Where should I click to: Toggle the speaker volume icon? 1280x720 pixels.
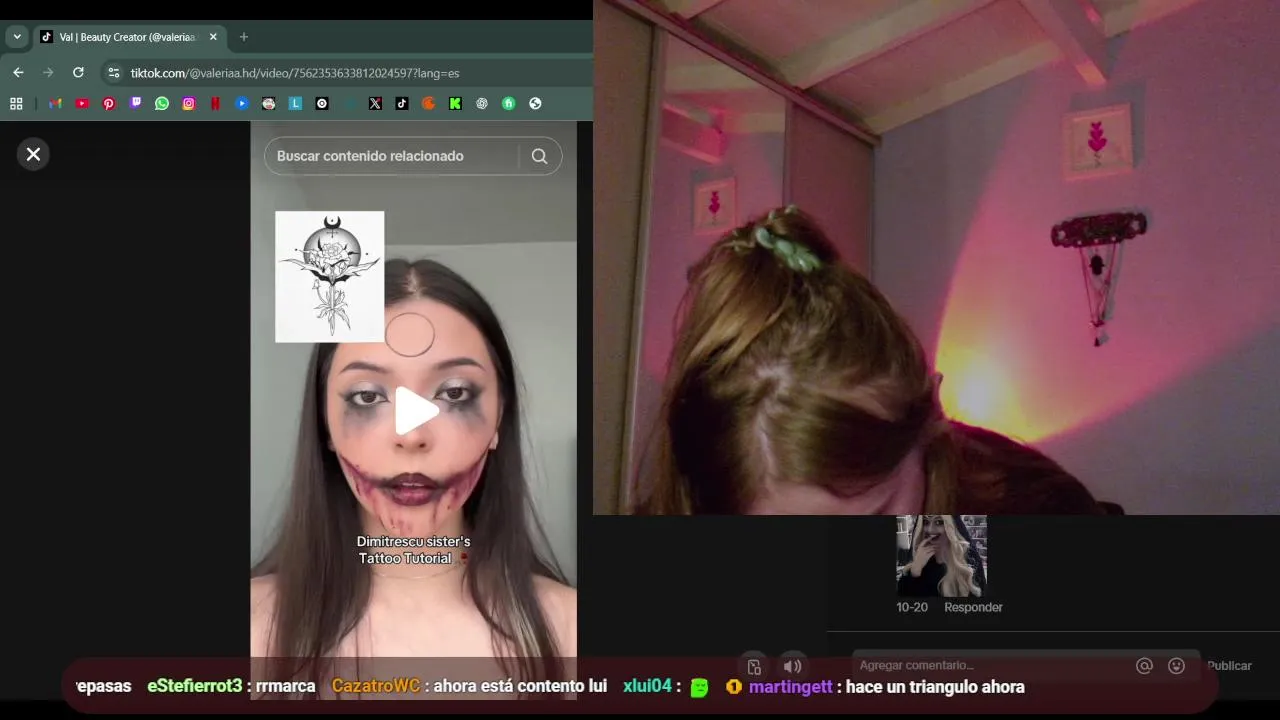(x=792, y=666)
